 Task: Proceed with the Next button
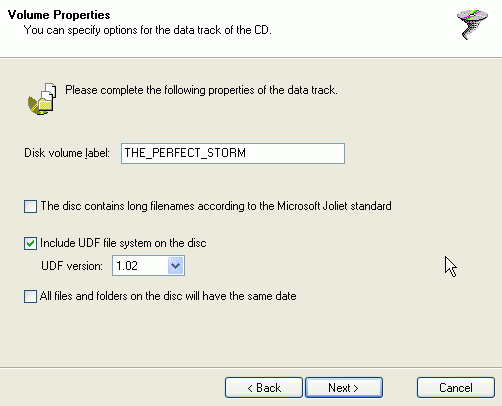tap(344, 388)
